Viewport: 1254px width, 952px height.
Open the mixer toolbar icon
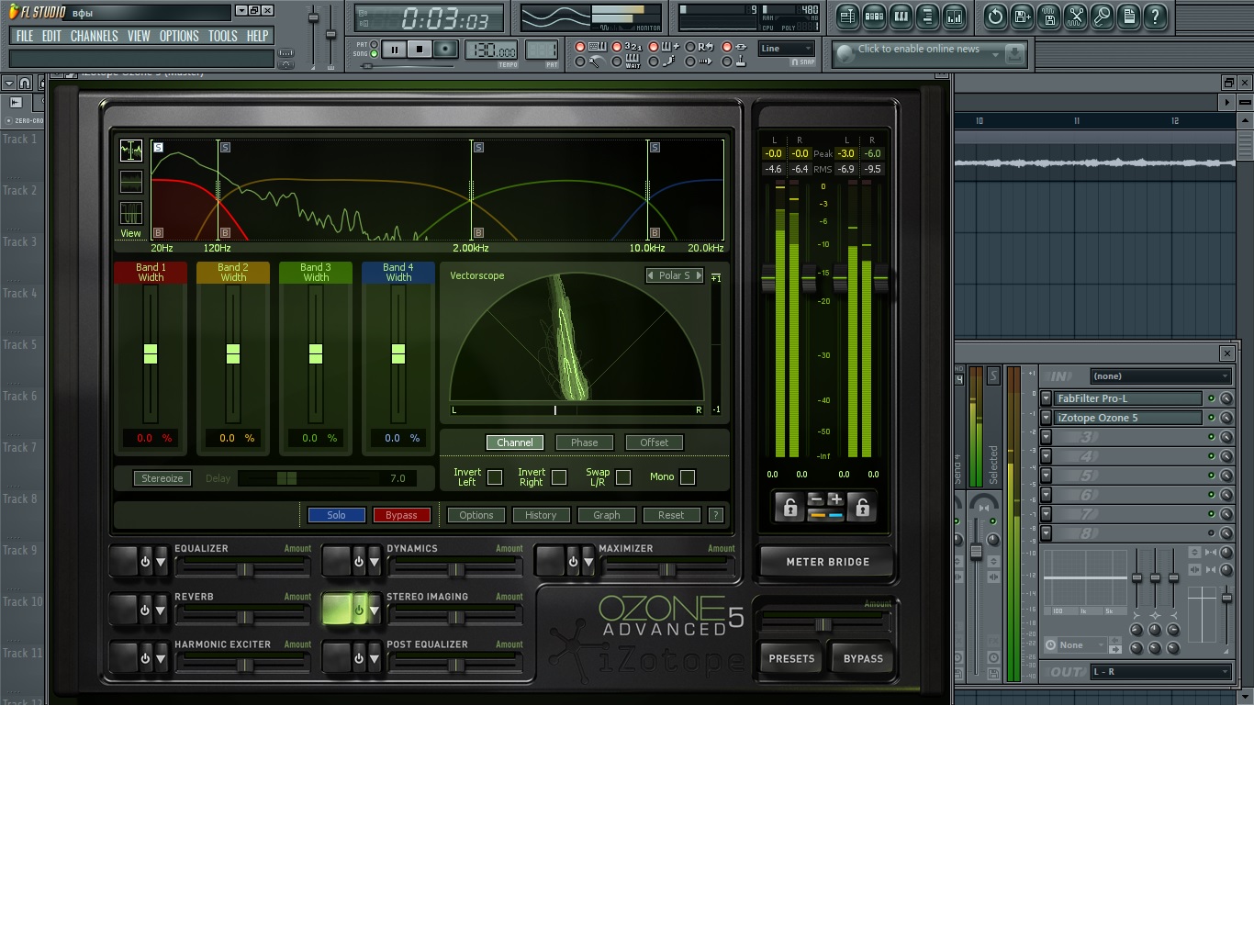(954, 16)
